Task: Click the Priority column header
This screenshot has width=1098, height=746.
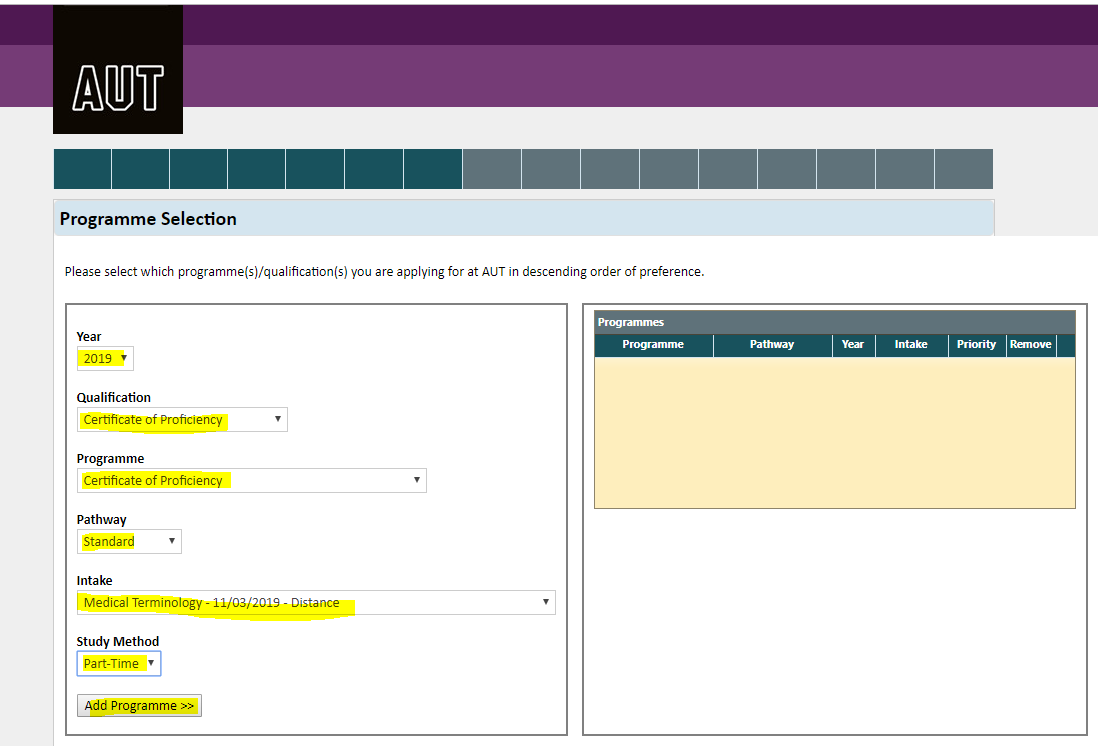Action: [976, 345]
